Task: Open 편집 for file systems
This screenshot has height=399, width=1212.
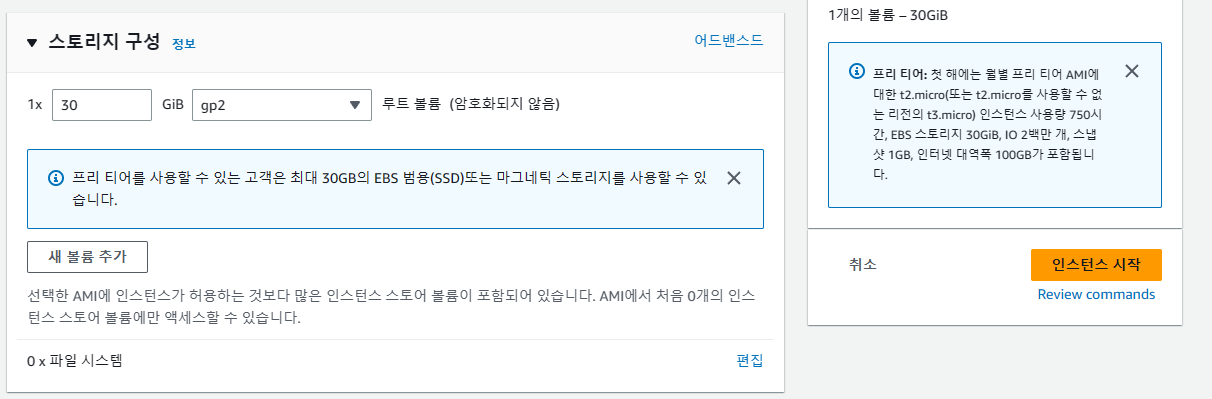Action: [750, 361]
